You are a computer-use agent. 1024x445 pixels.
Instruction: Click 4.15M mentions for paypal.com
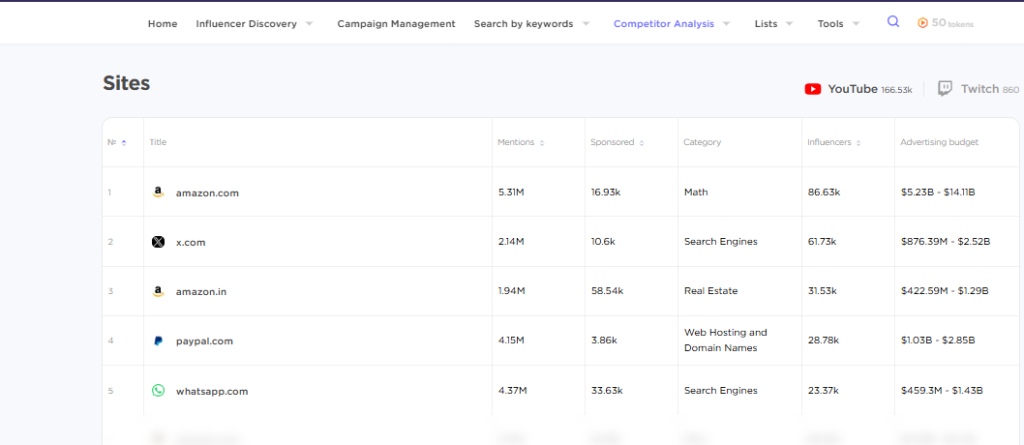coord(511,340)
